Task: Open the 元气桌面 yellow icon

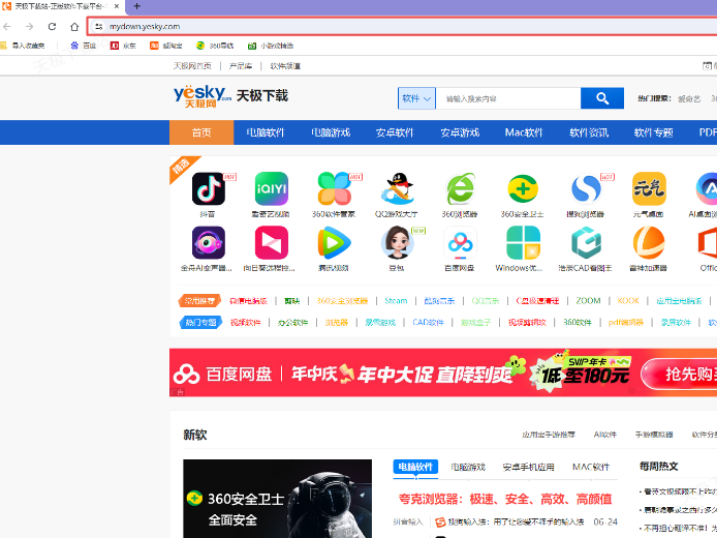Action: (x=649, y=188)
